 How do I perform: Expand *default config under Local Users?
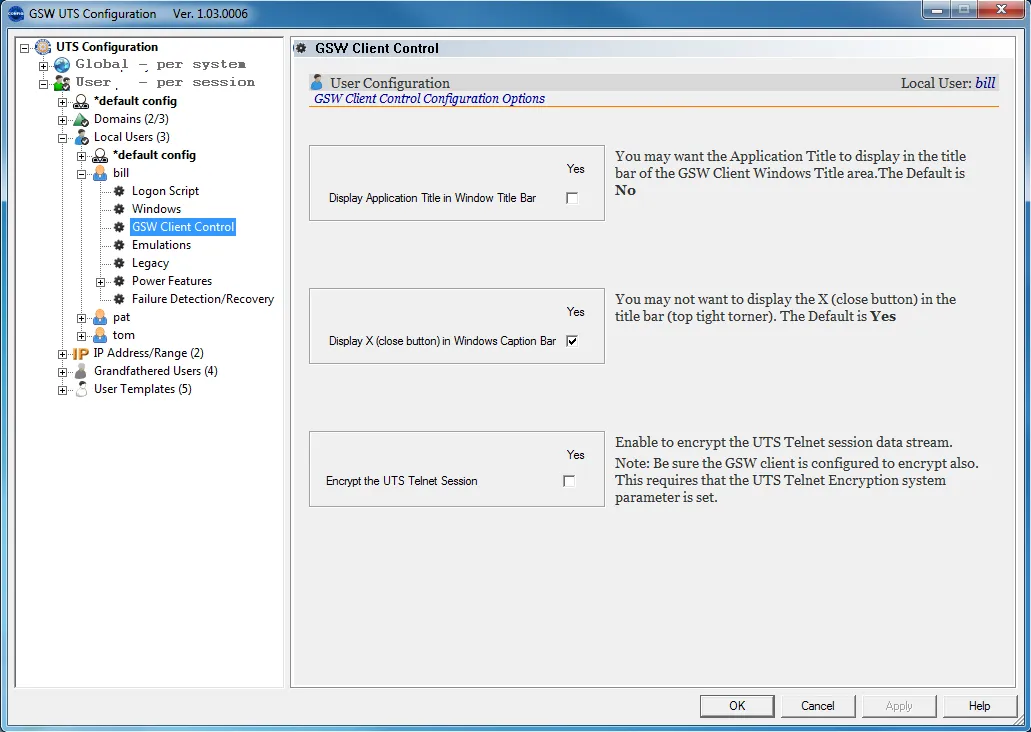click(82, 156)
